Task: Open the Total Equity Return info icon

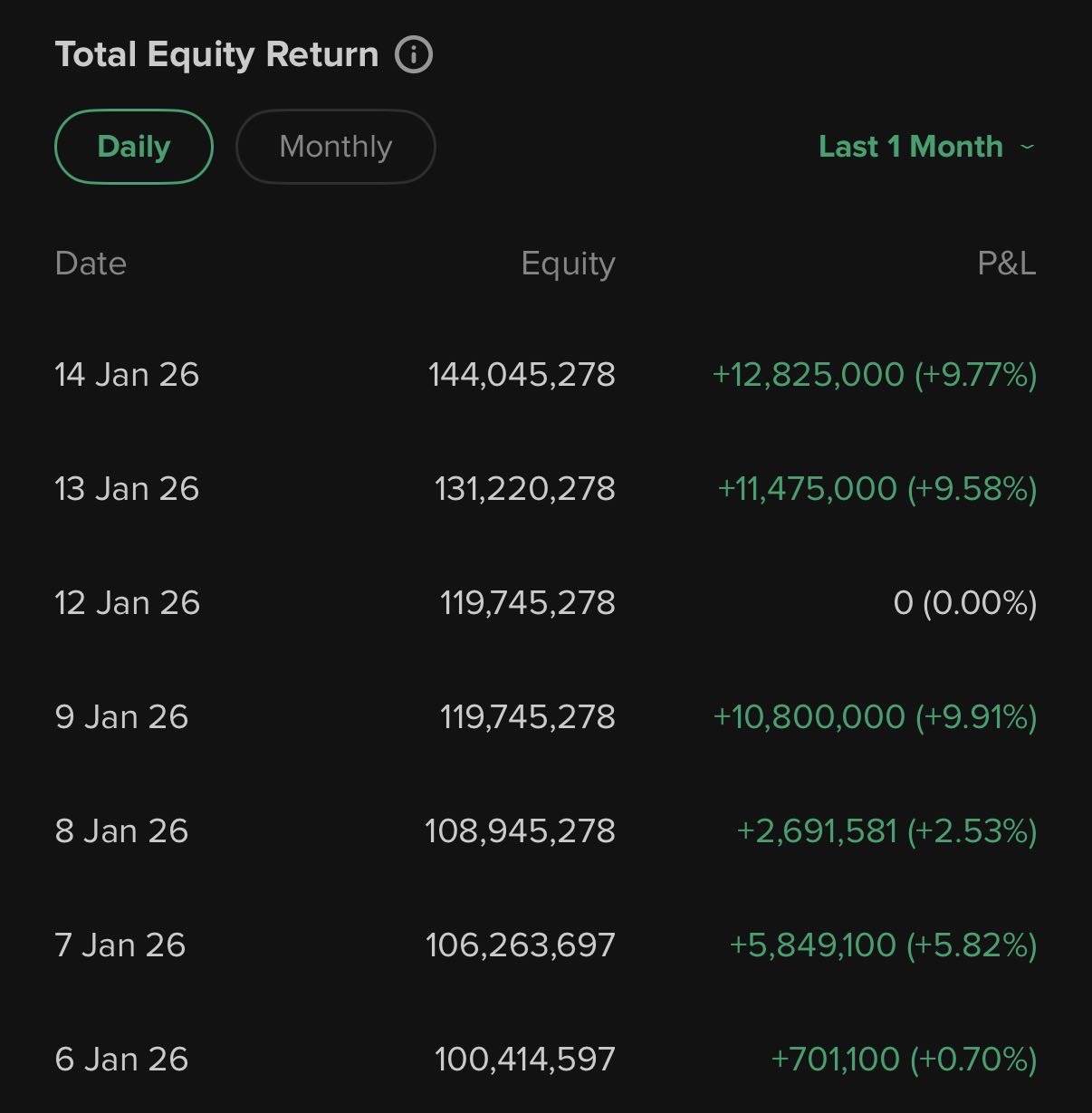Action: coord(414,54)
